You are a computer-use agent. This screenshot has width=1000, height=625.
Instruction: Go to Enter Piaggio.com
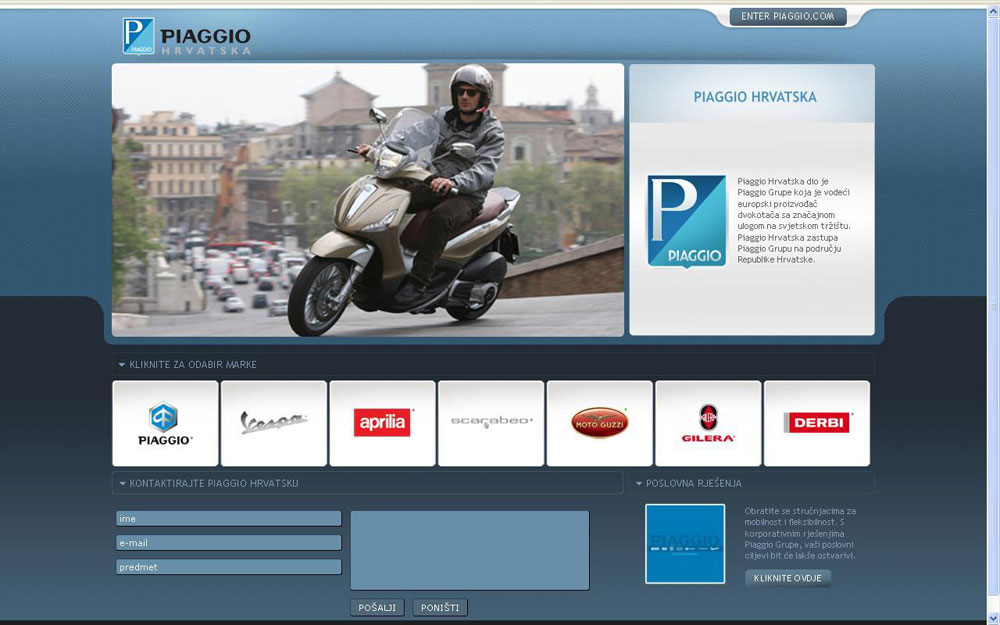pyautogui.click(x=788, y=17)
